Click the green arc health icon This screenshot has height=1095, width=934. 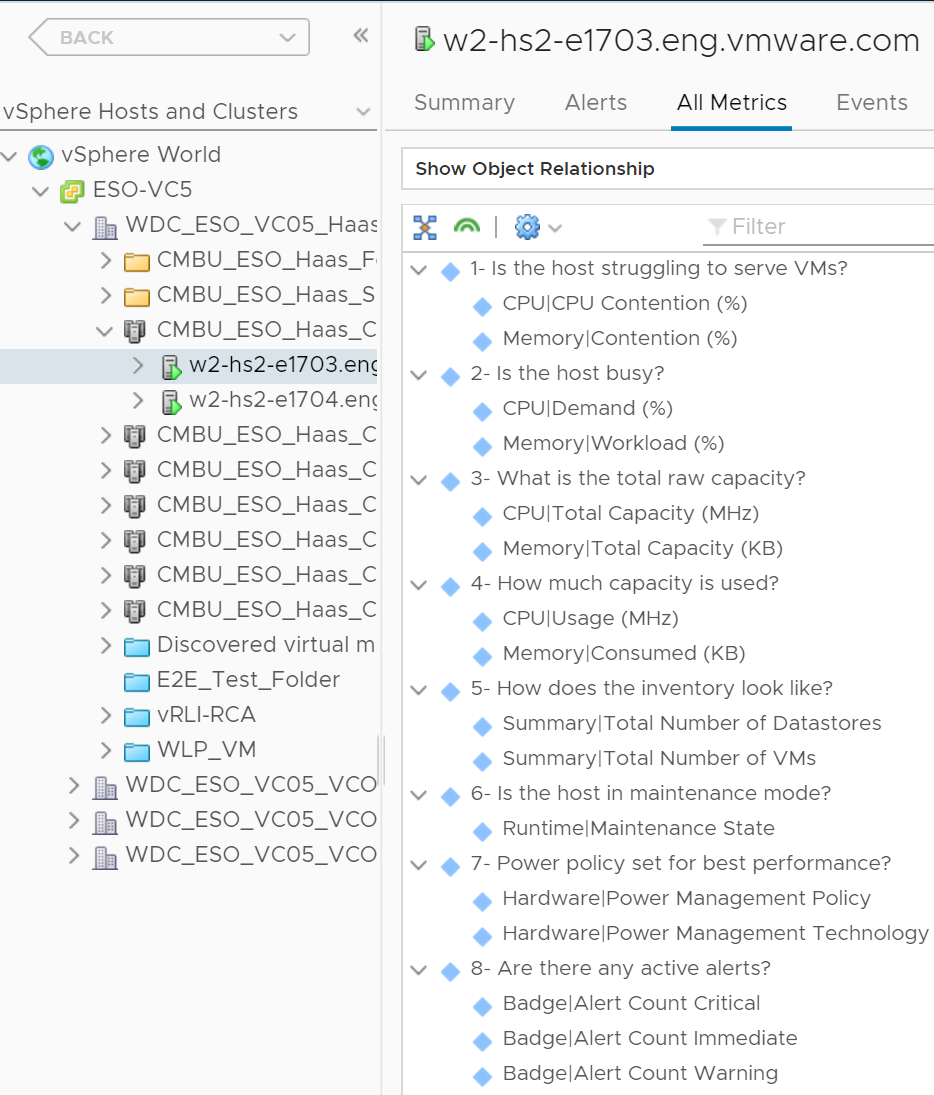click(466, 228)
